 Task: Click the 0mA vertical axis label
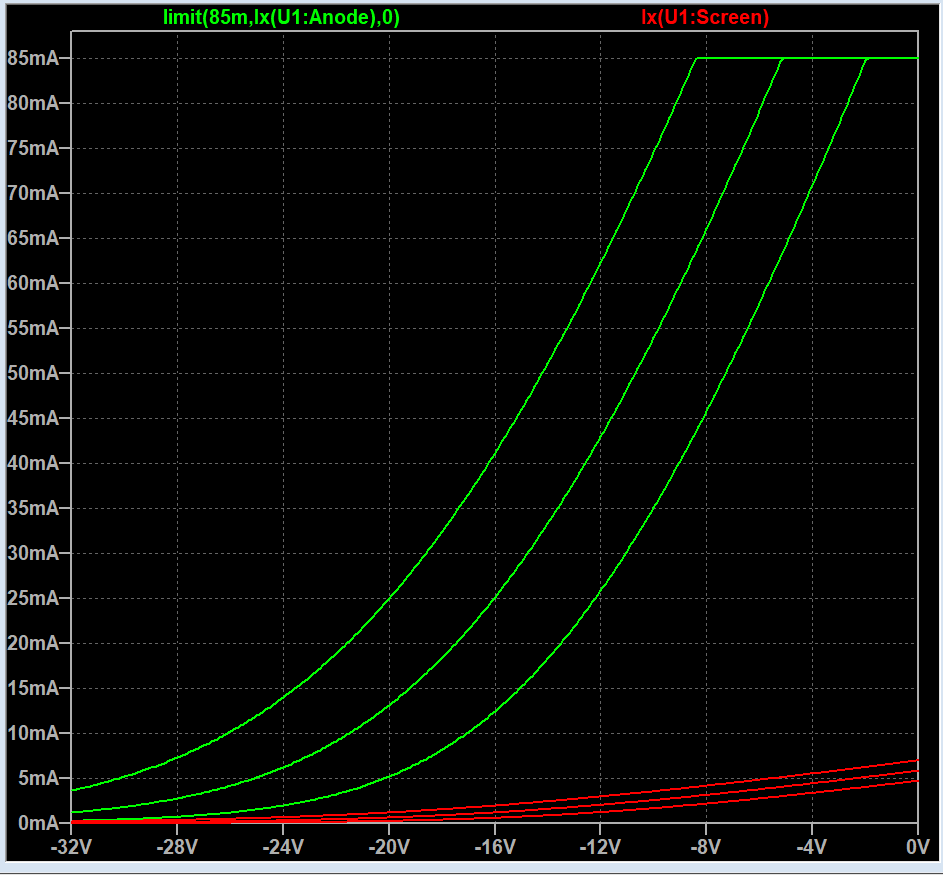click(38, 822)
